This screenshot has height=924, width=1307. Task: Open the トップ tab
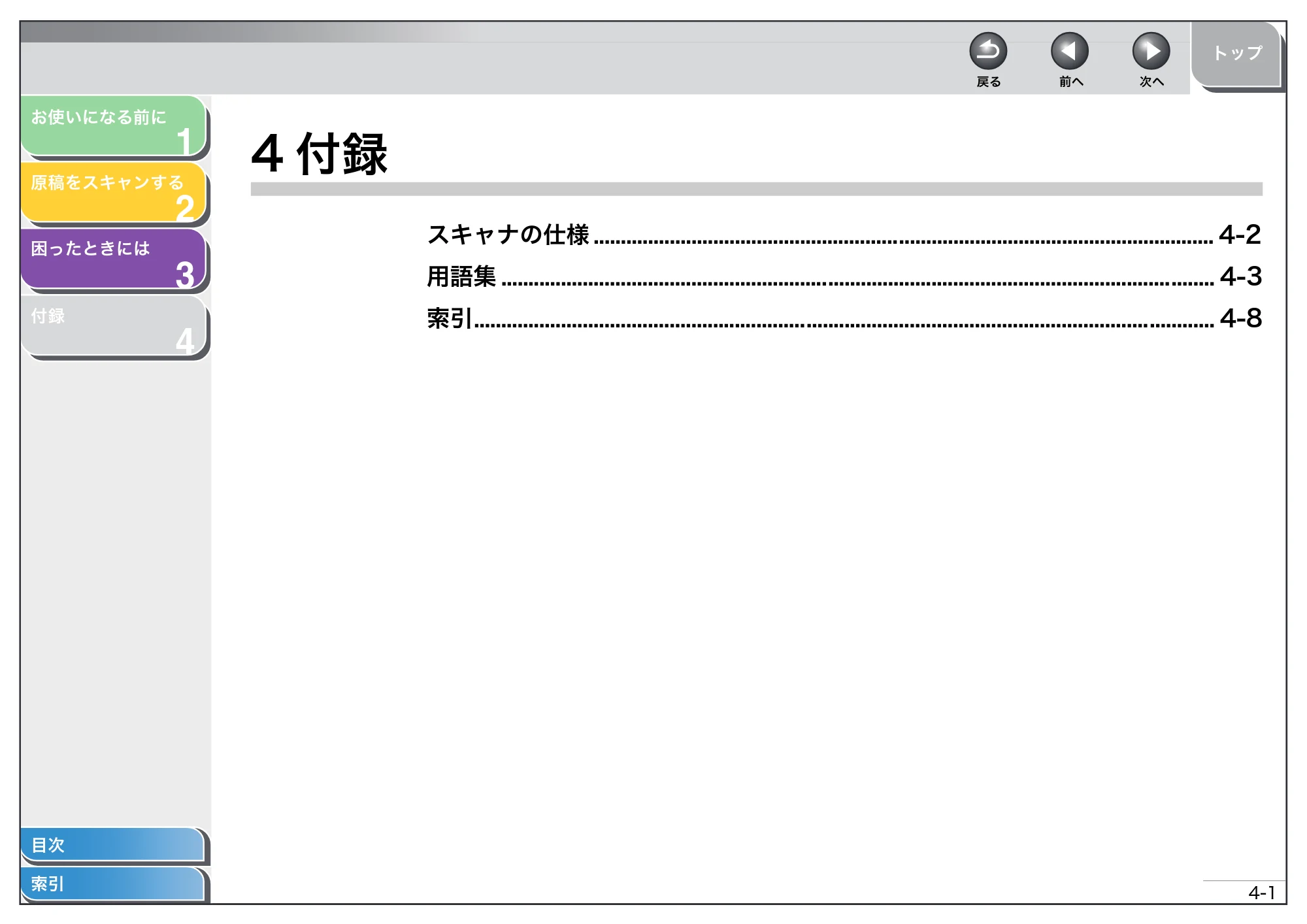coord(1236,54)
